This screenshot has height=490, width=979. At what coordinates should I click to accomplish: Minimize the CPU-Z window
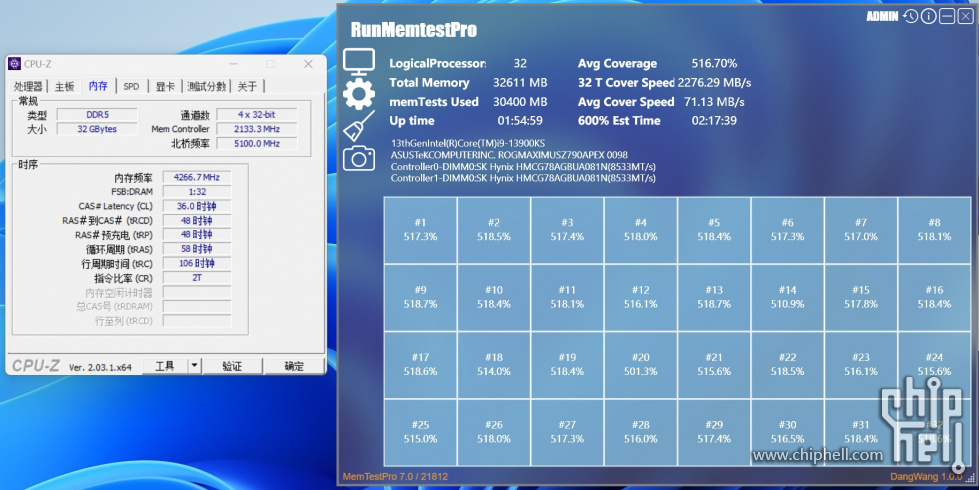pos(234,64)
